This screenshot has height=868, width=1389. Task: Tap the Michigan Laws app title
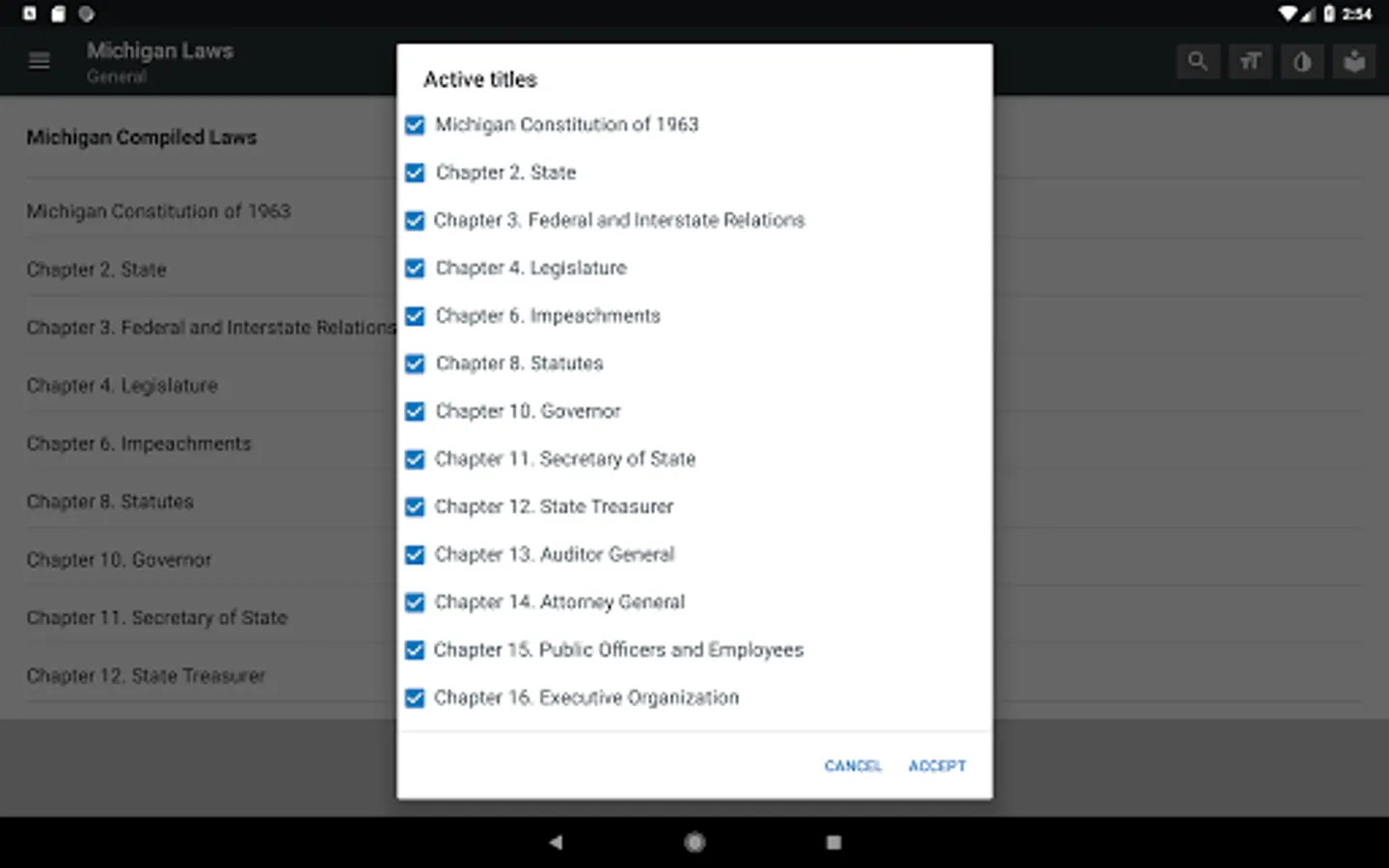pyautogui.click(x=160, y=50)
